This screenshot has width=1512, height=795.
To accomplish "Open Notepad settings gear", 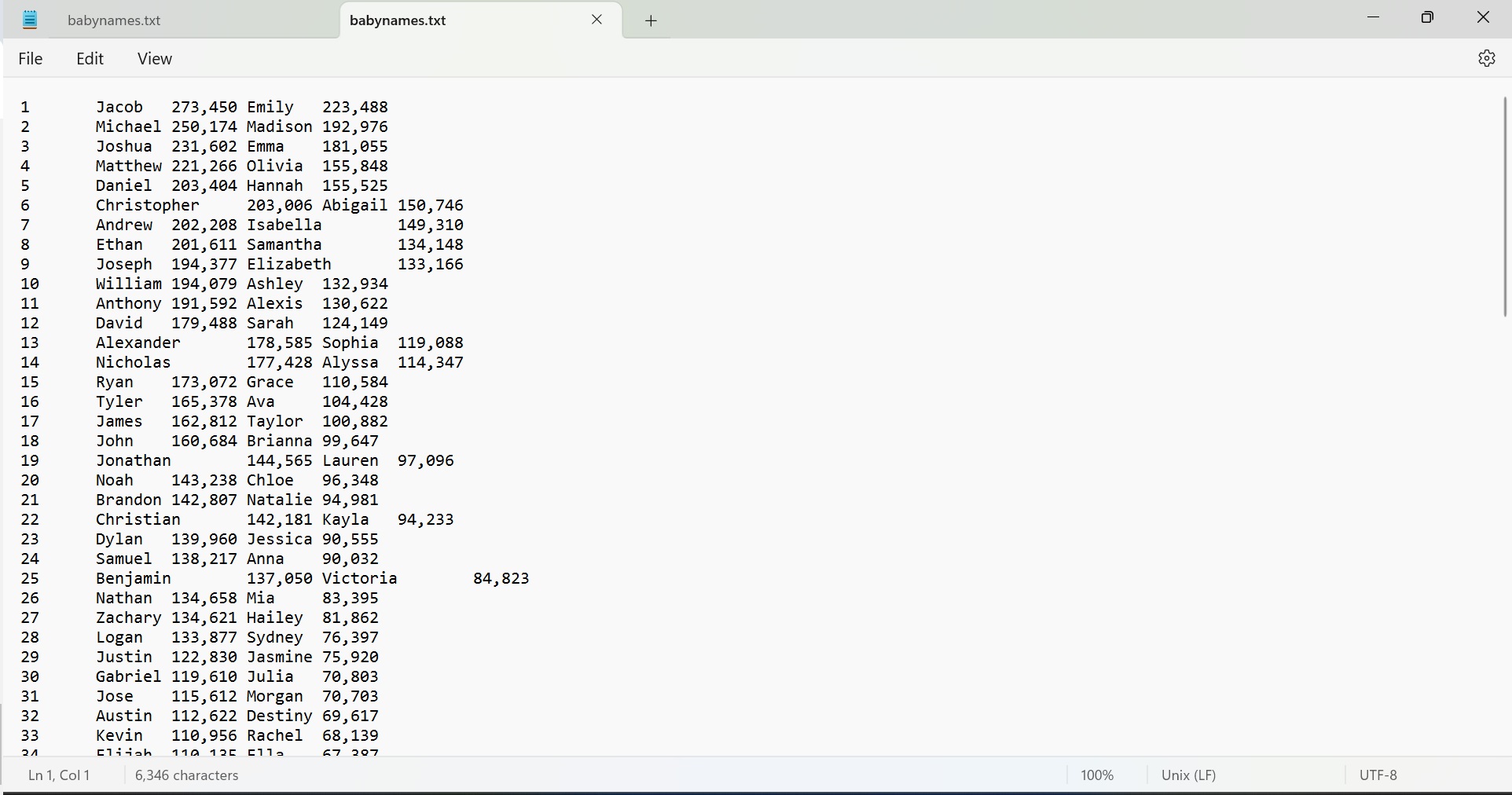I will click(1486, 58).
